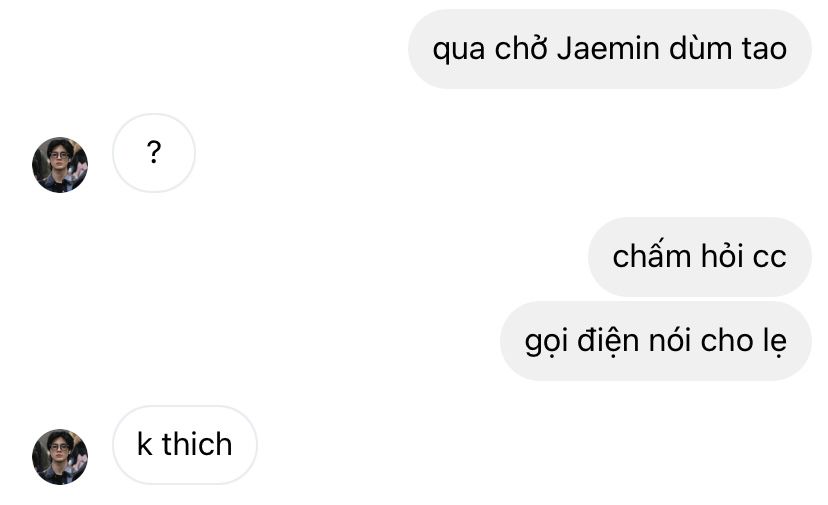Select the "gọi điện nói cho lẹ" message

pyautogui.click(x=655, y=341)
